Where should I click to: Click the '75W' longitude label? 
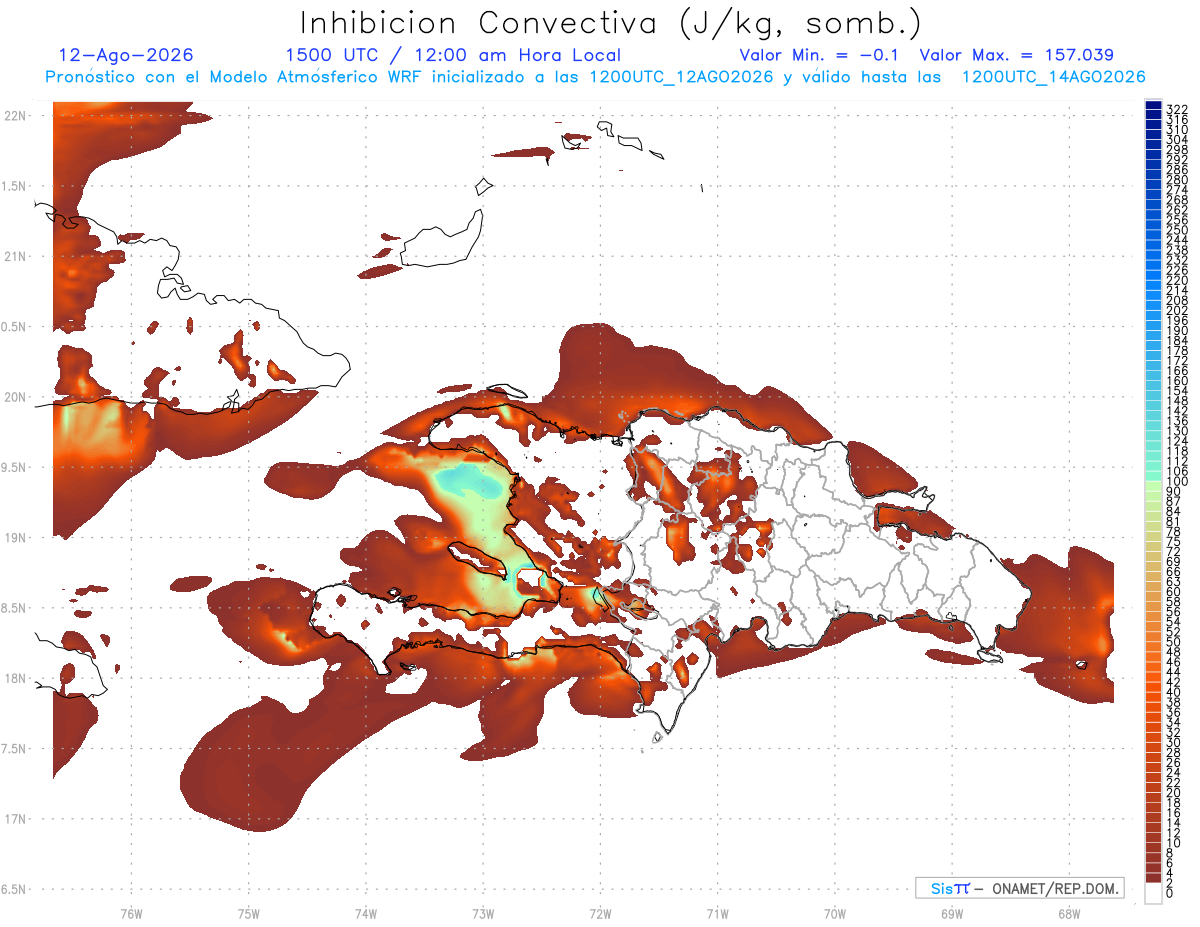[248, 913]
